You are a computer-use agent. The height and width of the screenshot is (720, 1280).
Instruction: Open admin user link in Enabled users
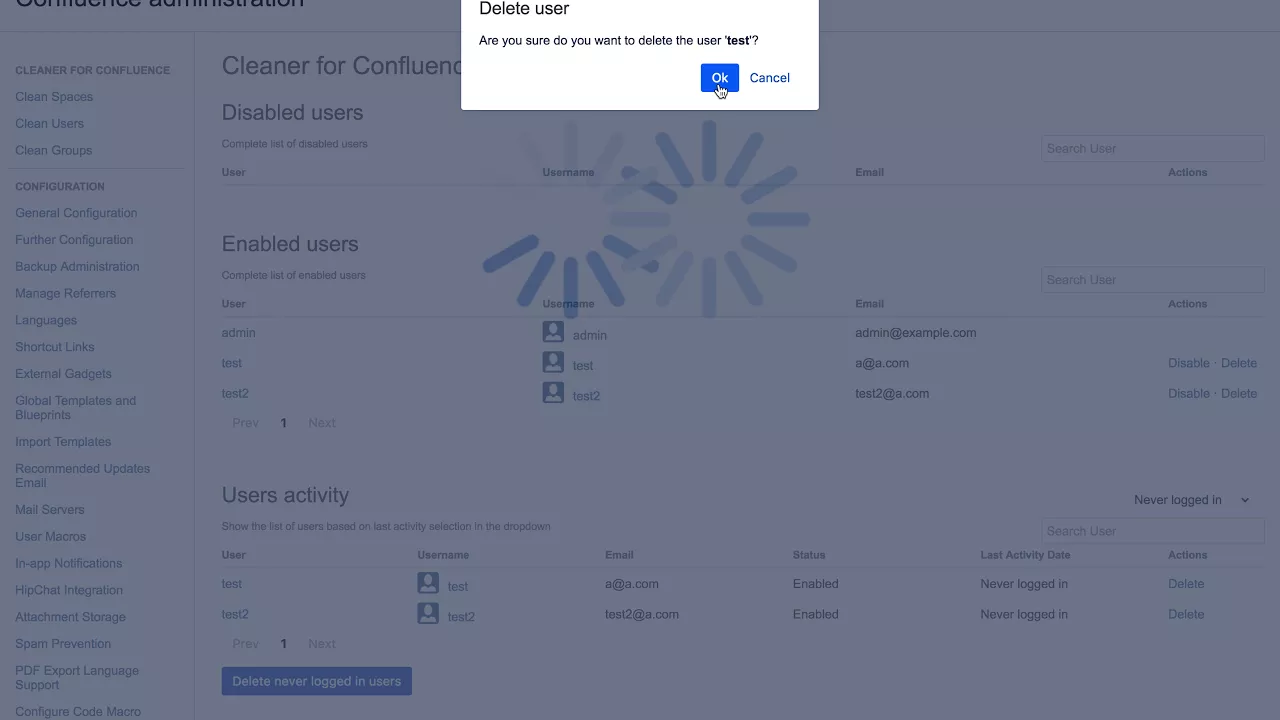tap(238, 333)
